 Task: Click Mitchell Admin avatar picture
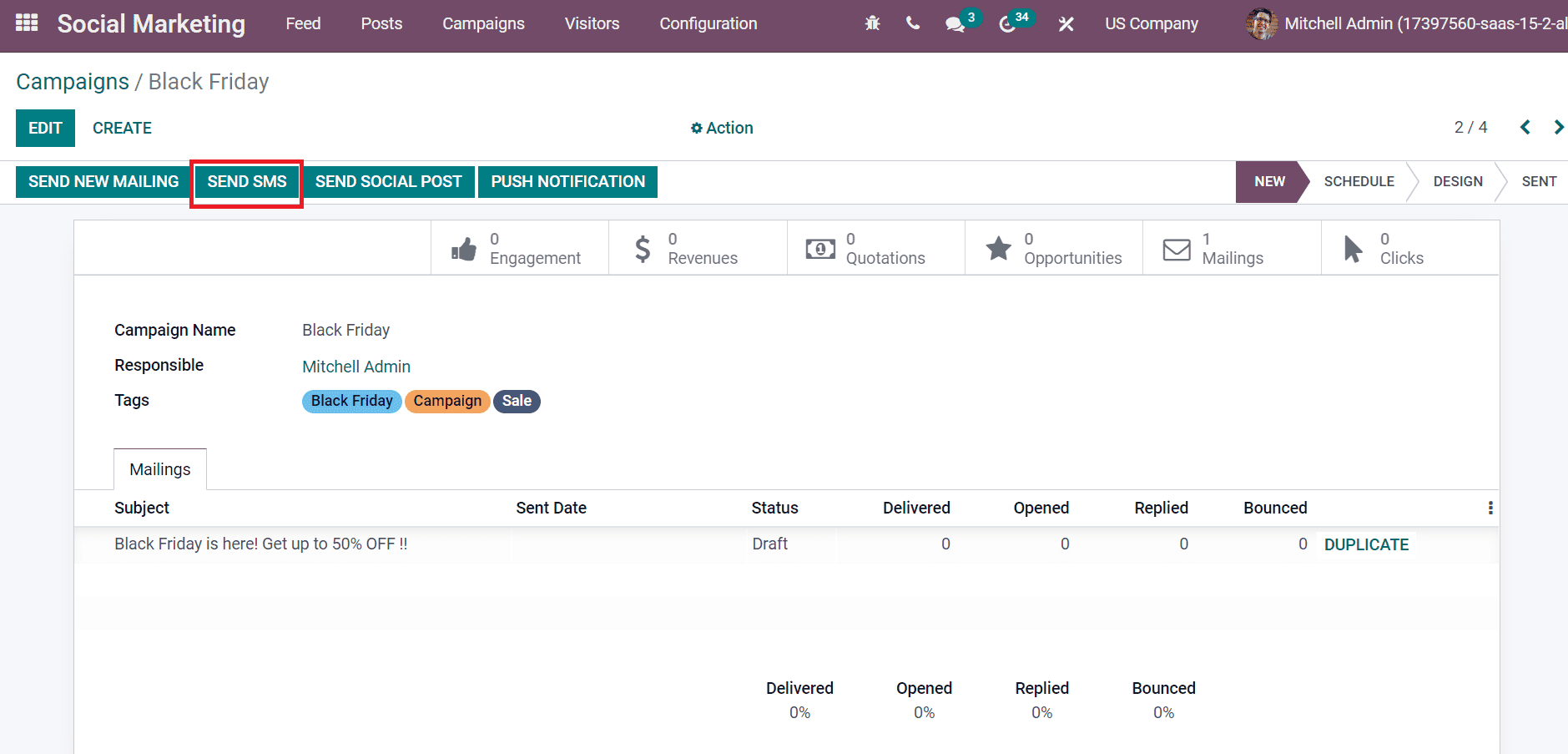pyautogui.click(x=1261, y=23)
